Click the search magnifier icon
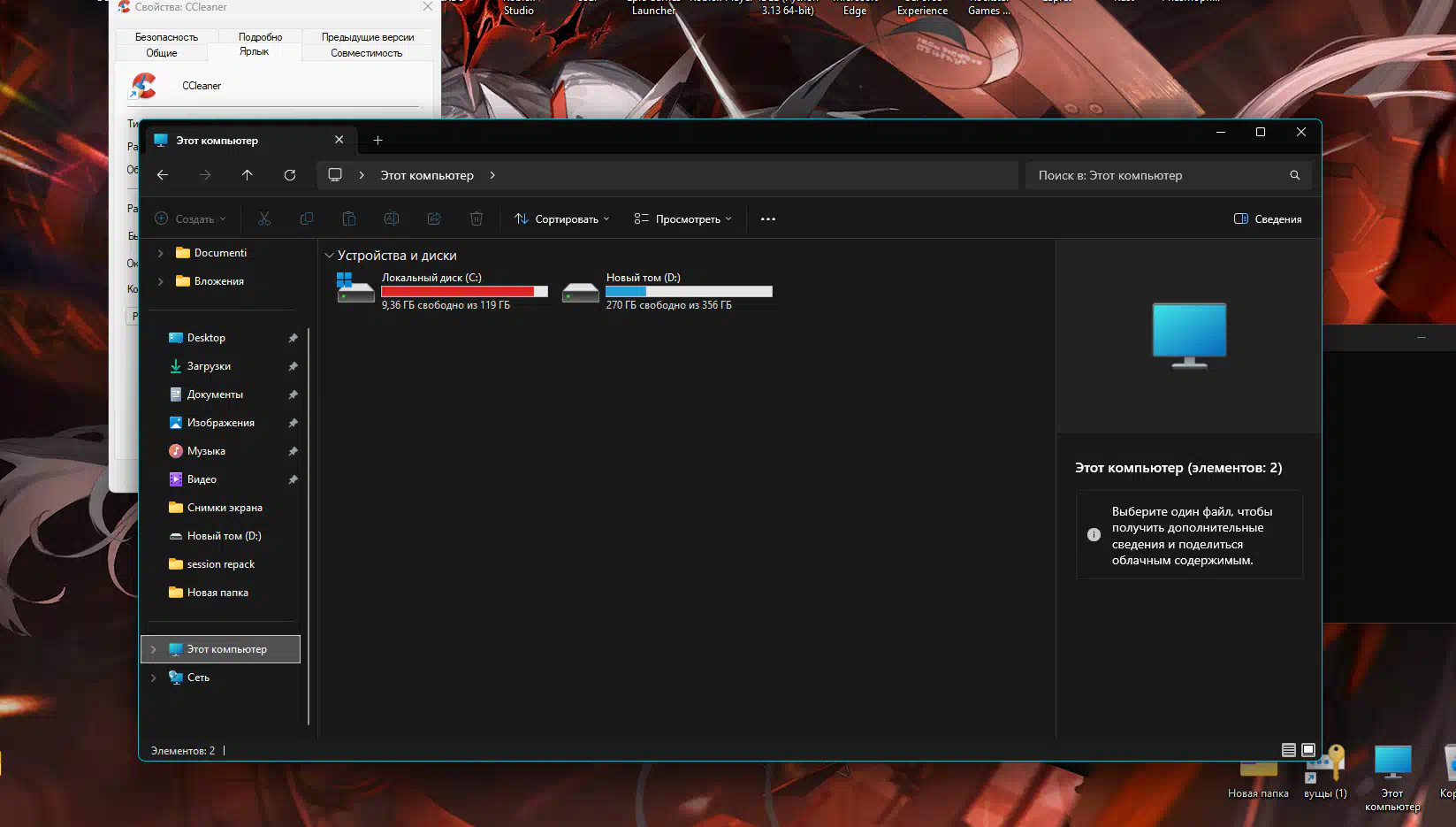 1295,175
